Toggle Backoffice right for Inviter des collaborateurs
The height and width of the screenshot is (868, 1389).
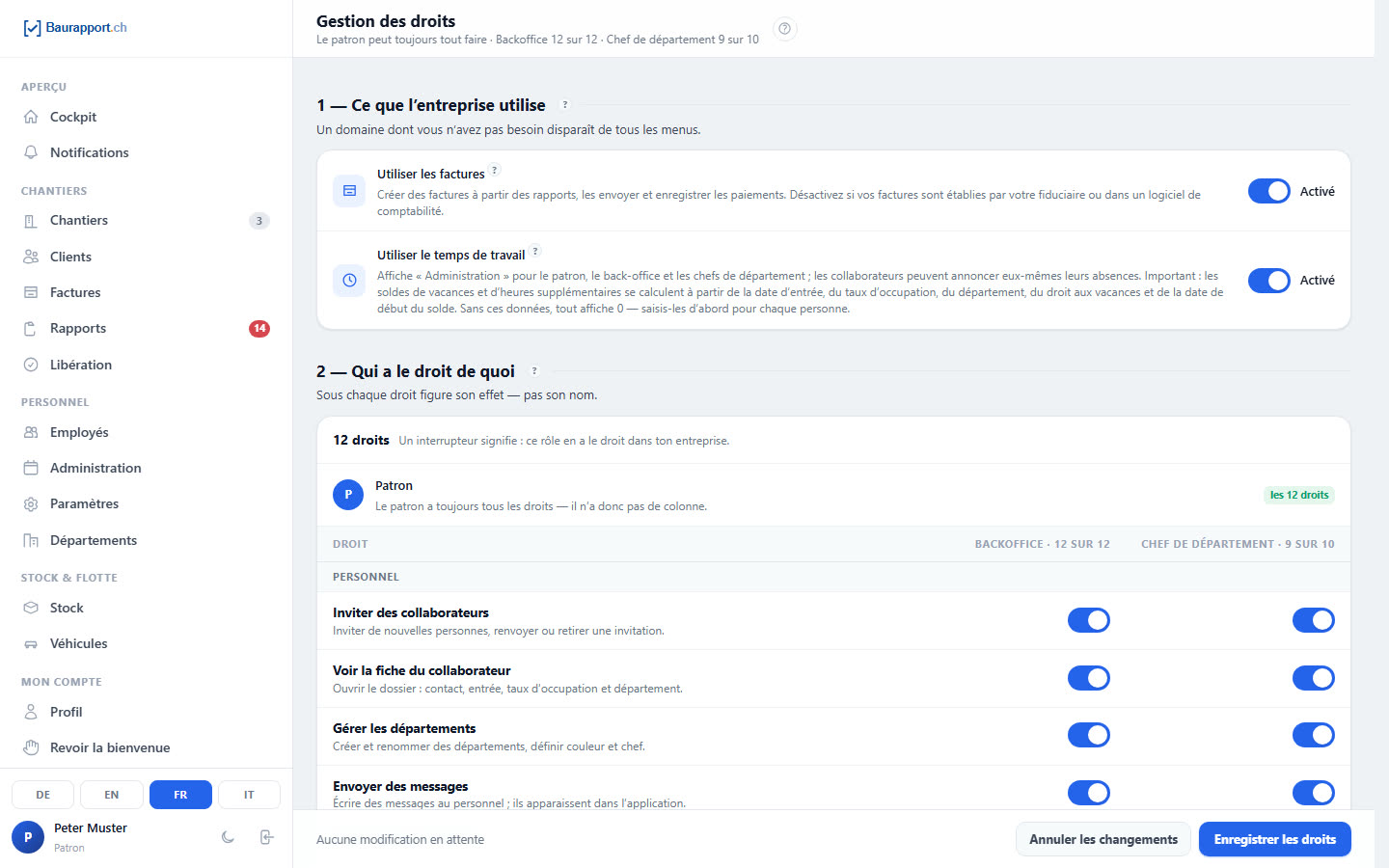1089,620
